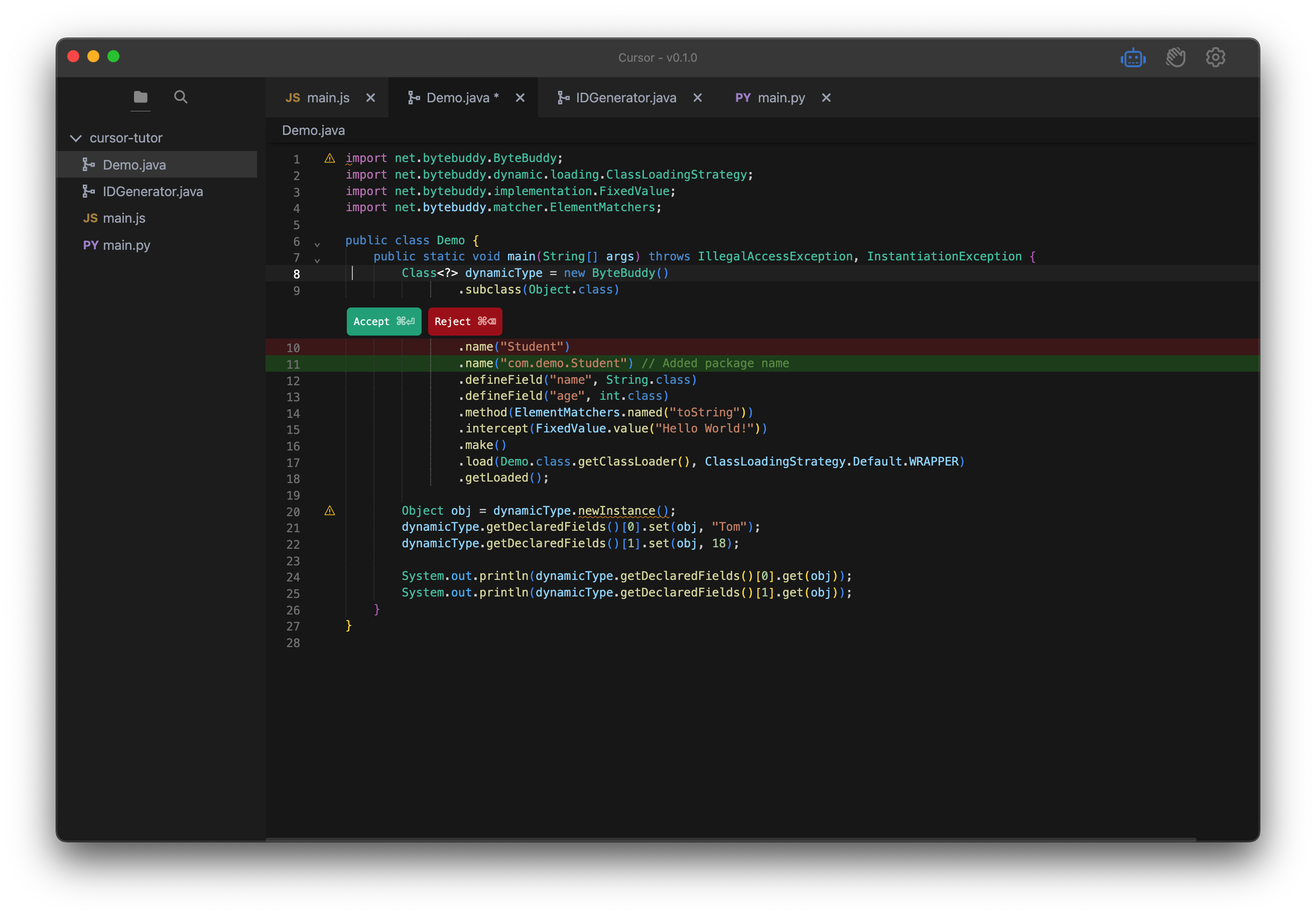This screenshot has width=1316, height=916.
Task: Open main.js in the file tree
Action: tap(124, 218)
